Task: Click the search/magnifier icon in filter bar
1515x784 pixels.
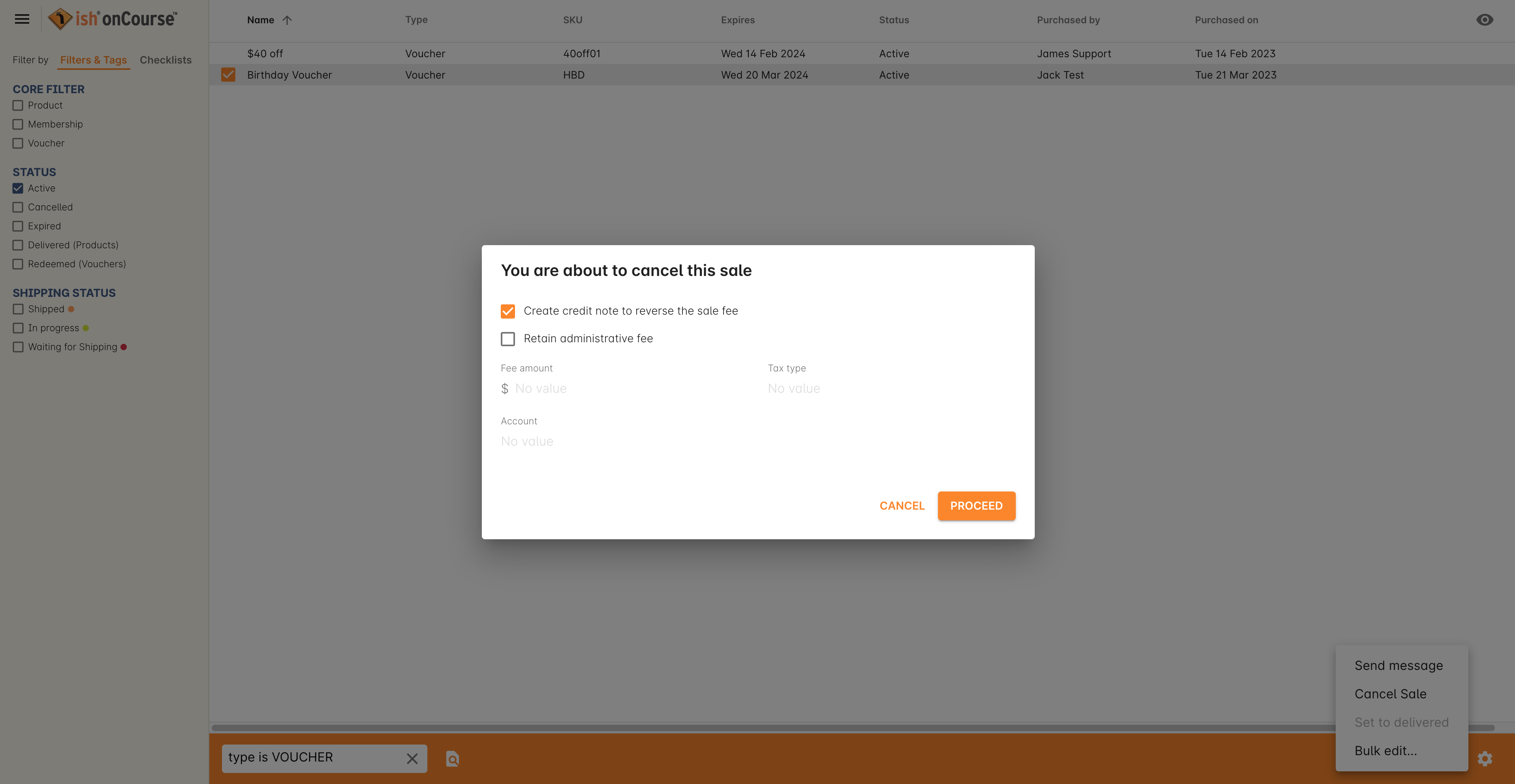Action: (452, 758)
